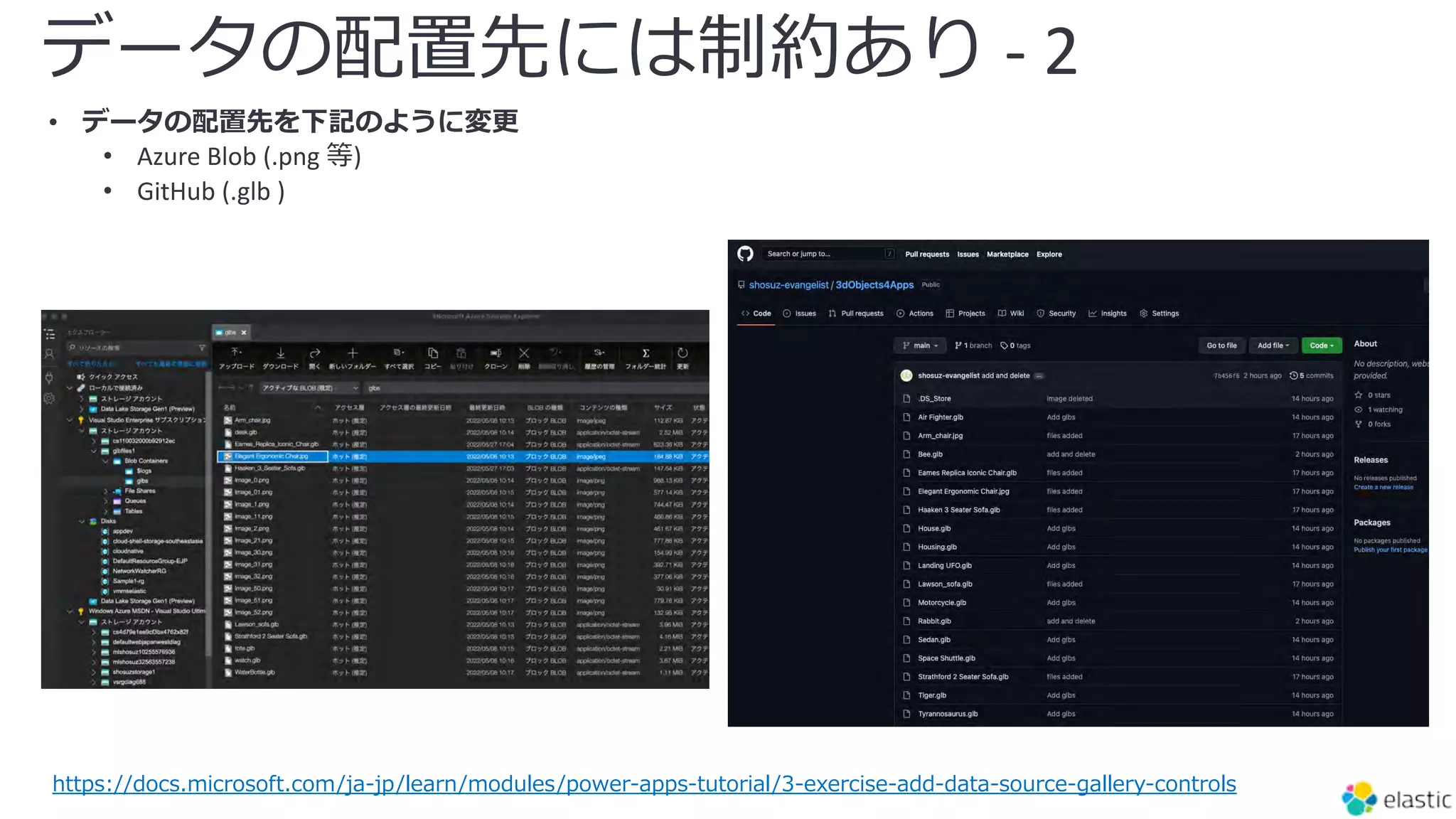
Task: Open the repository Issues tab
Action: click(x=799, y=314)
